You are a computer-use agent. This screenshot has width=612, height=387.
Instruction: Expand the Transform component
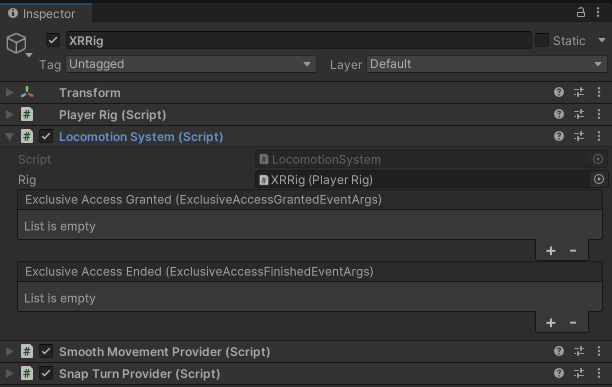[x=9, y=92]
